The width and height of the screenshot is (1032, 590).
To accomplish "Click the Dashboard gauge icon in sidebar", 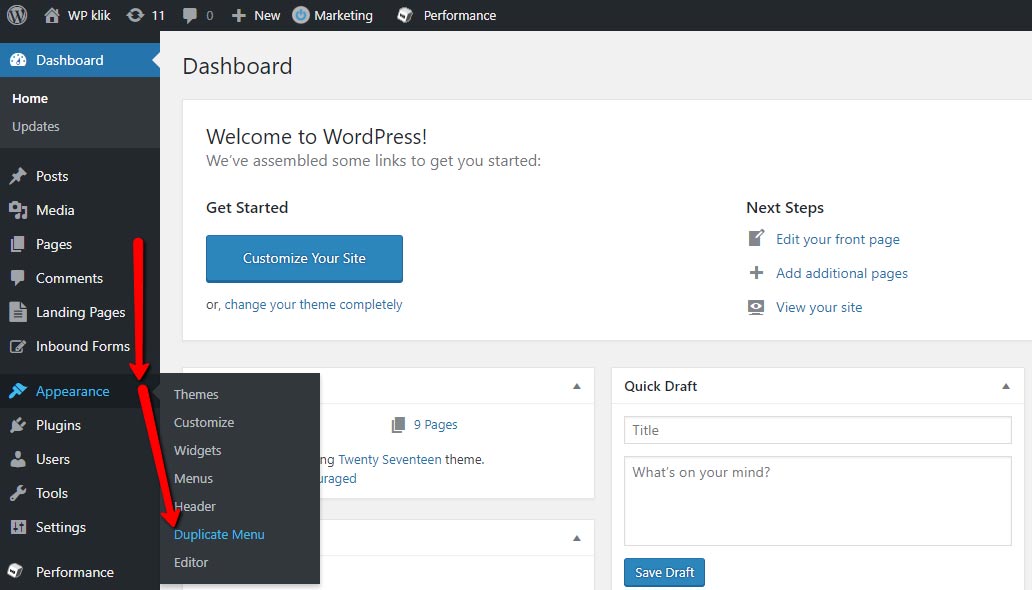I will coord(18,60).
